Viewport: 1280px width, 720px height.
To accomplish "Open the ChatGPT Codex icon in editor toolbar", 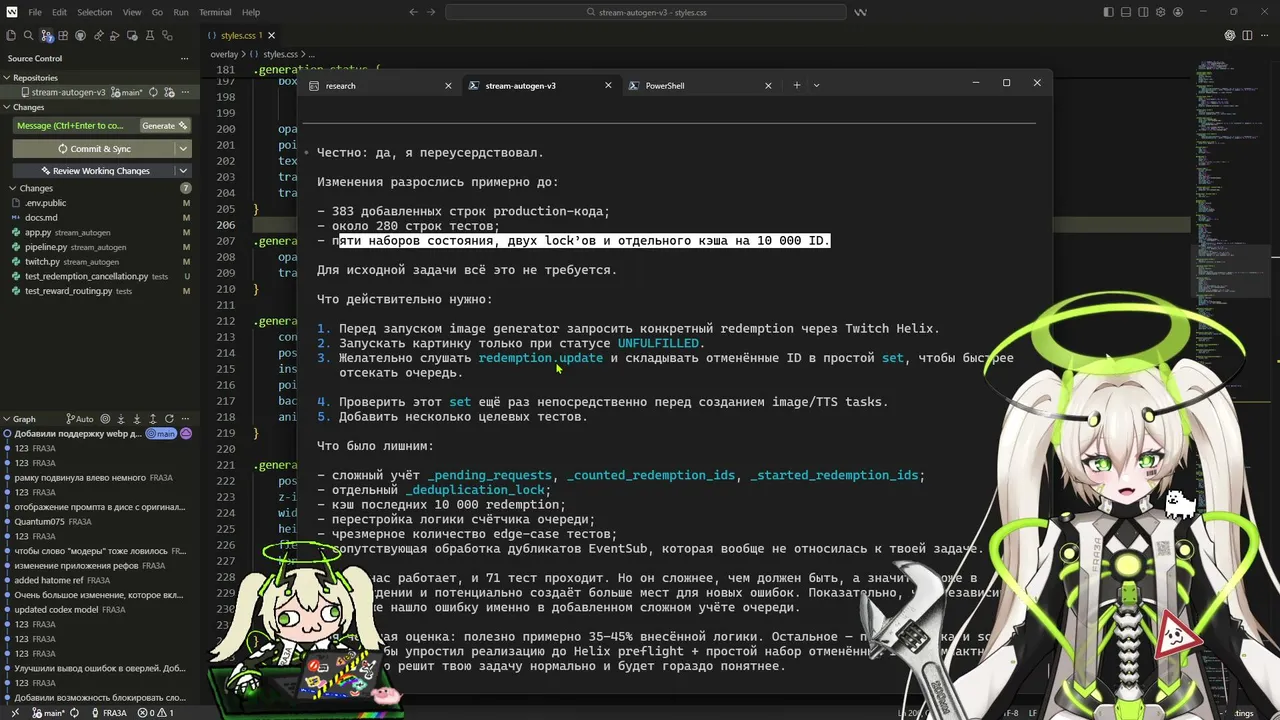I will click(x=1230, y=35).
